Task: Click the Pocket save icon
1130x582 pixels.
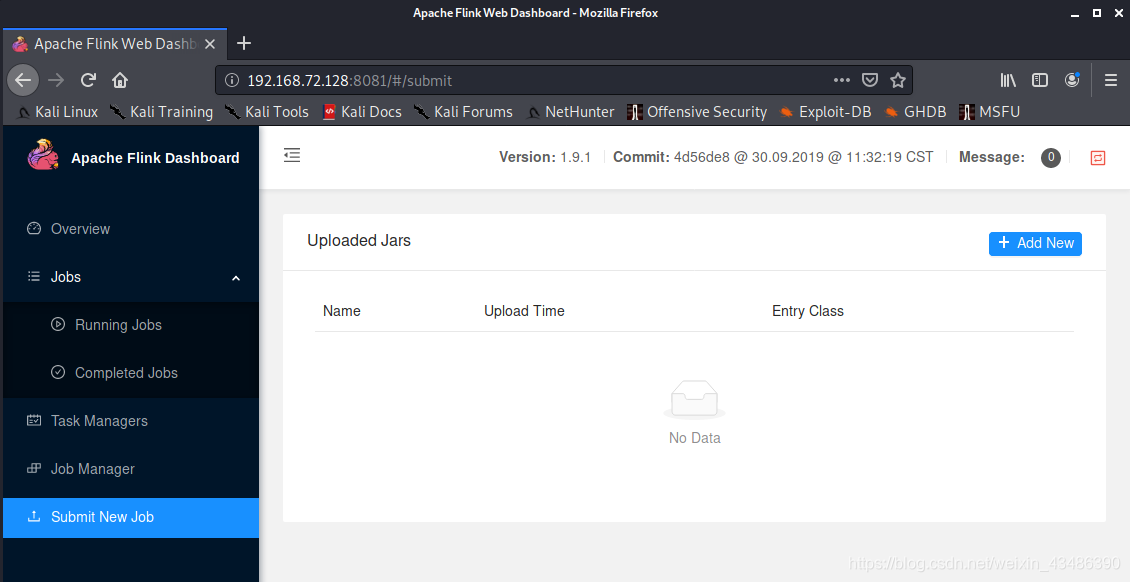Action: coord(870,80)
